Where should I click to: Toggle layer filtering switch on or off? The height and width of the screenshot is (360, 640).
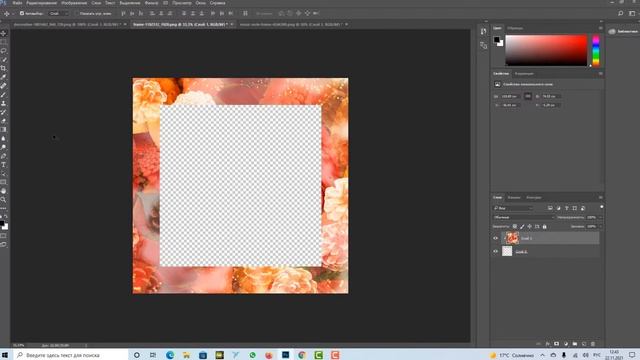pyautogui.click(x=602, y=207)
